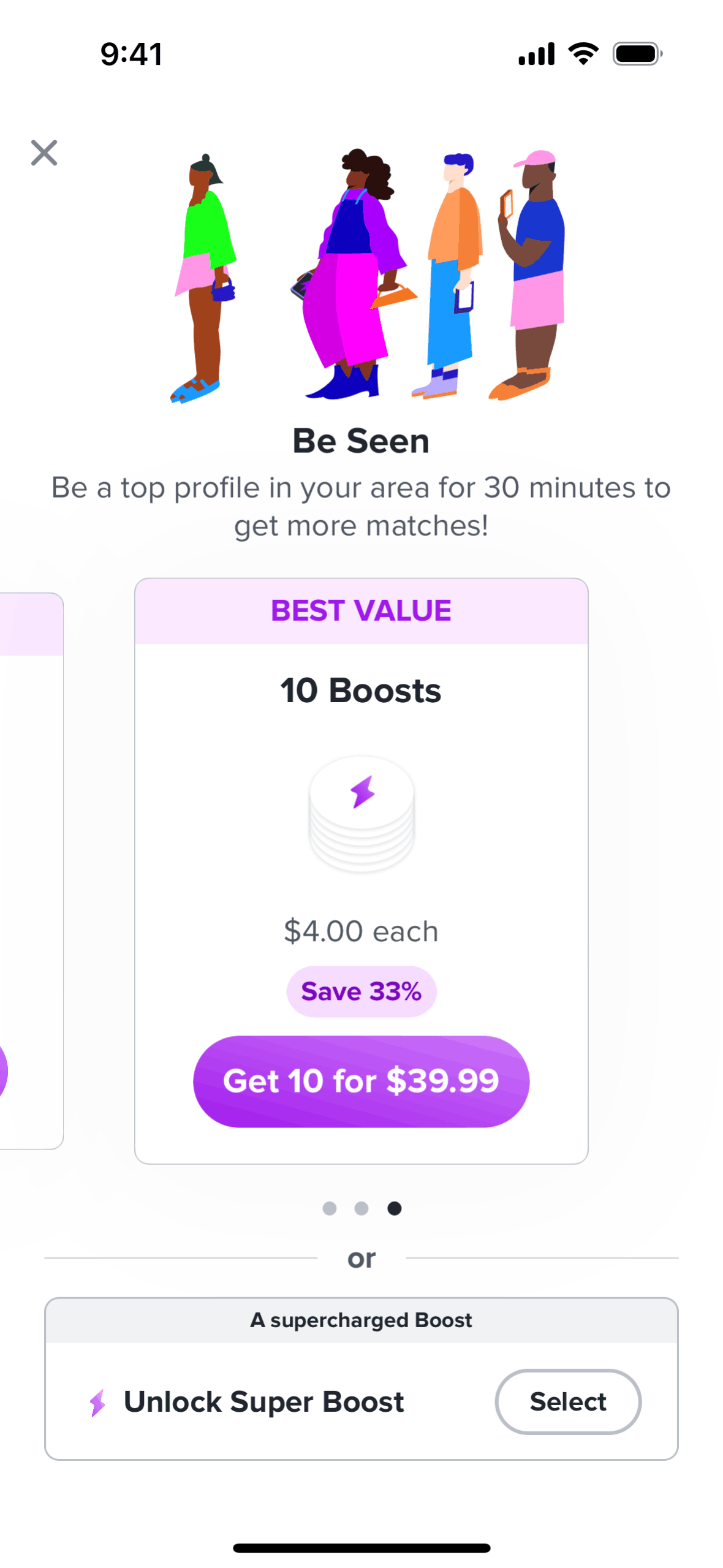Tap the cellular signal bars icon

(536, 54)
